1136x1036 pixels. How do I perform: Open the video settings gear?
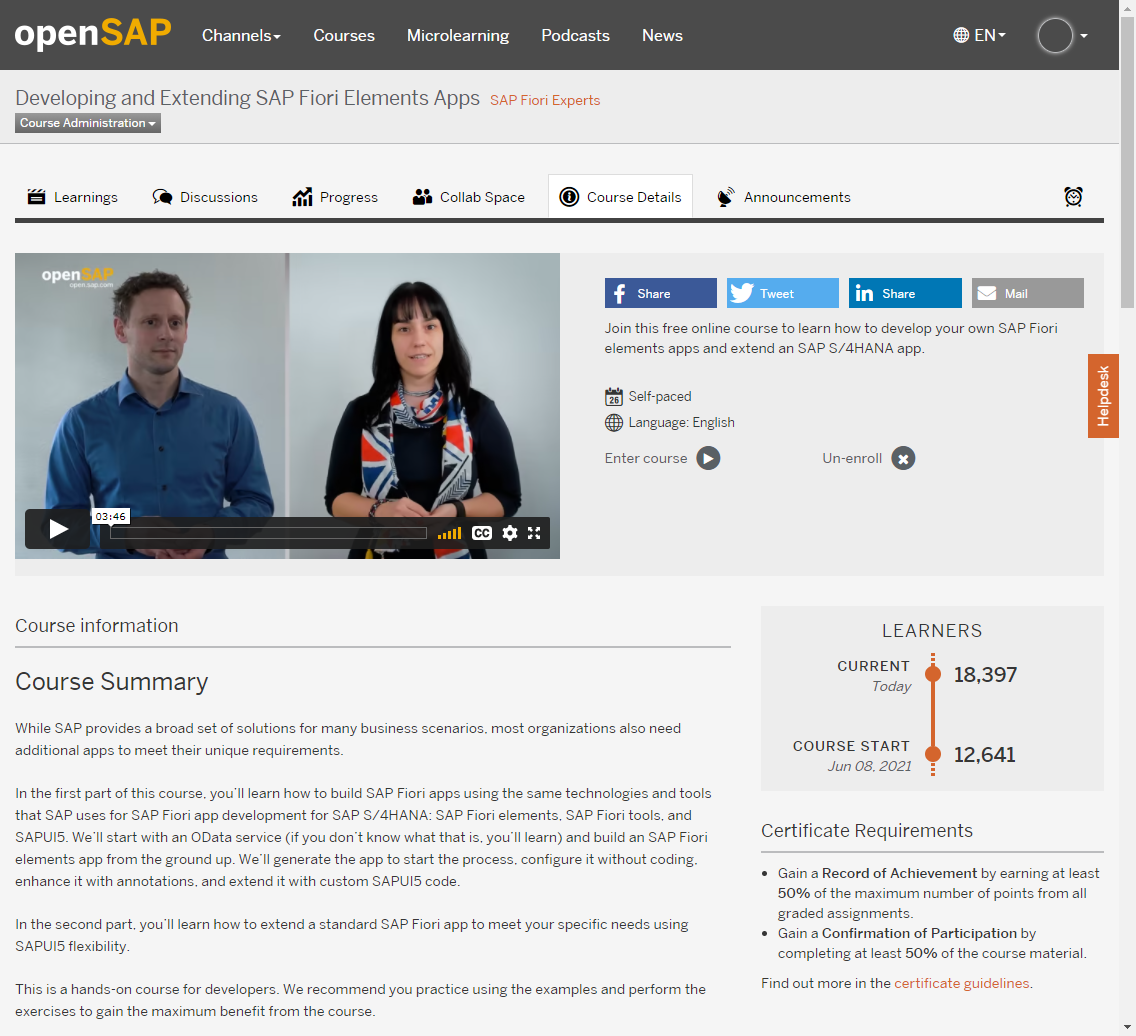coord(510,533)
